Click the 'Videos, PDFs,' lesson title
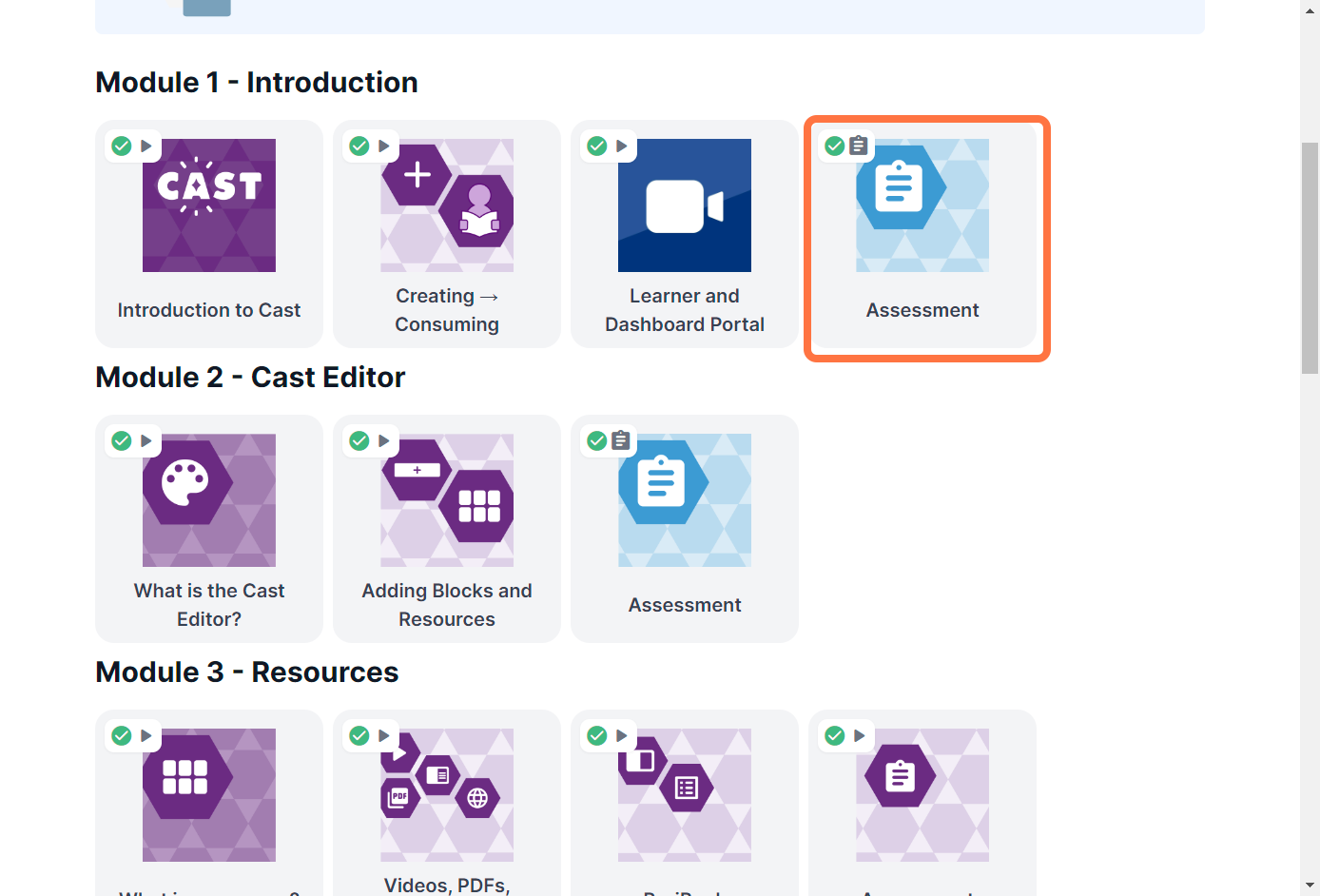Screen dimensions: 1320x896 (x=447, y=886)
